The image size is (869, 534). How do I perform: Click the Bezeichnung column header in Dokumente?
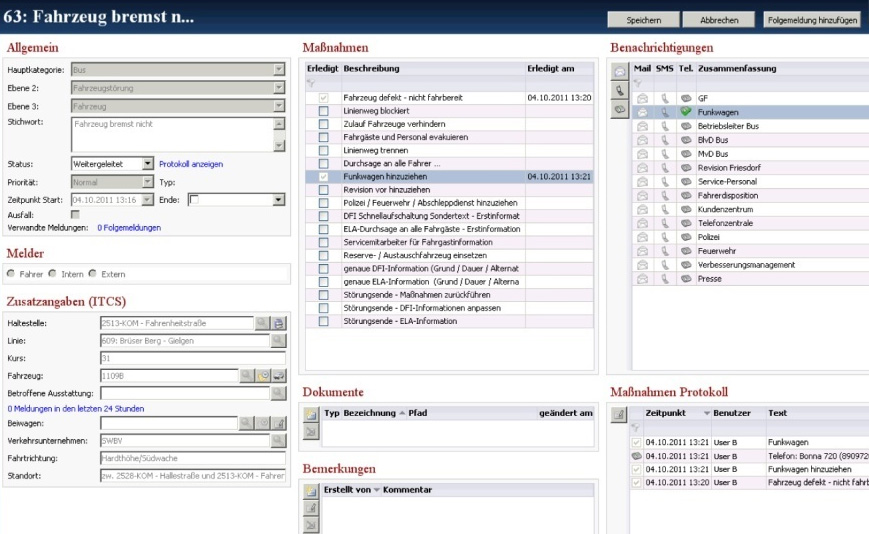tap(374, 413)
